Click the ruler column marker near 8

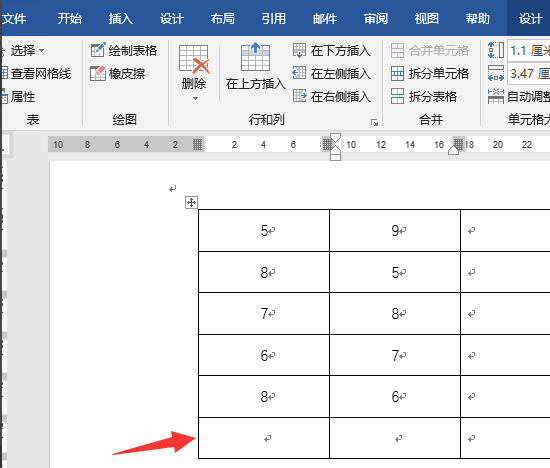pyautogui.click(x=327, y=144)
